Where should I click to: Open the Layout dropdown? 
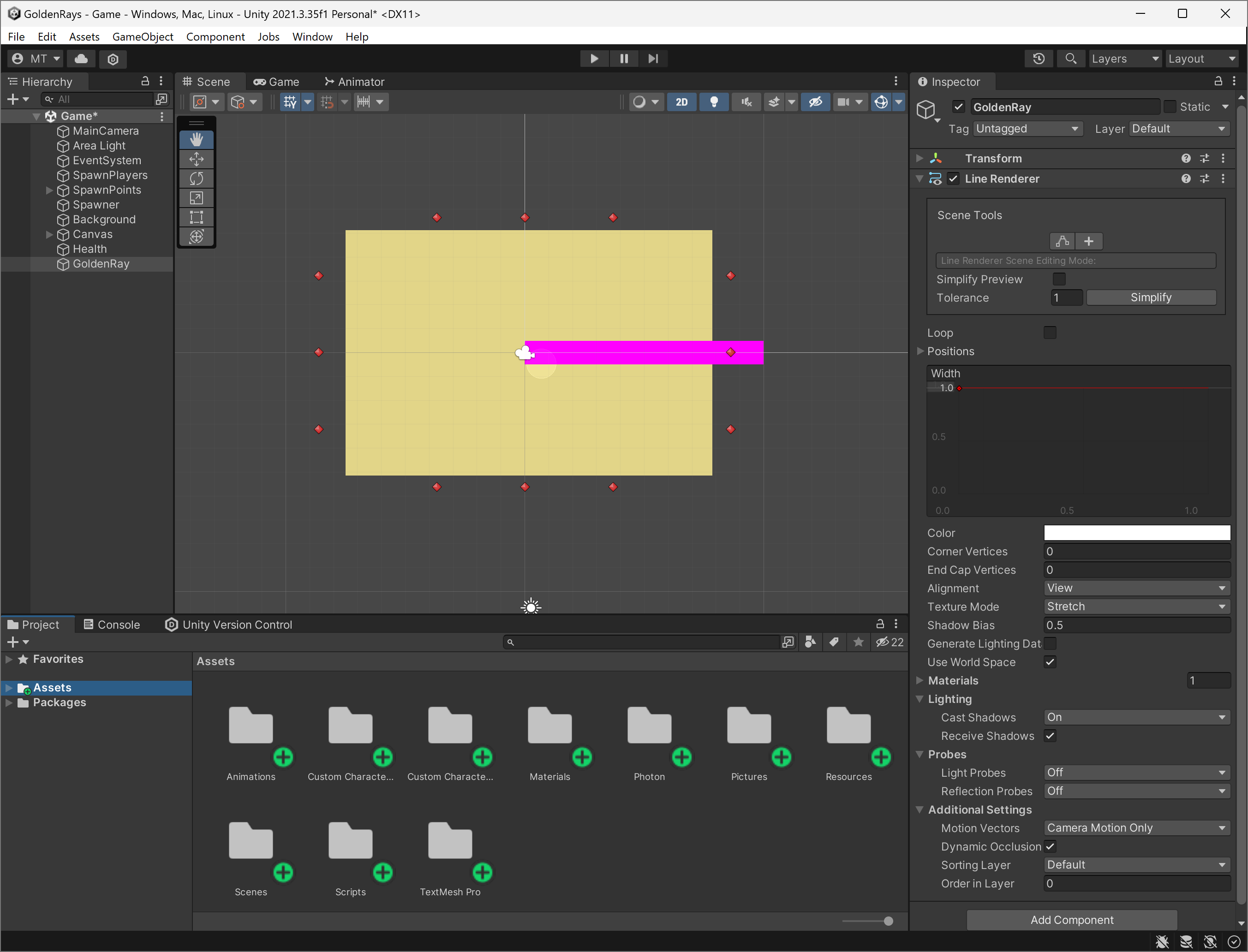click(x=1202, y=59)
